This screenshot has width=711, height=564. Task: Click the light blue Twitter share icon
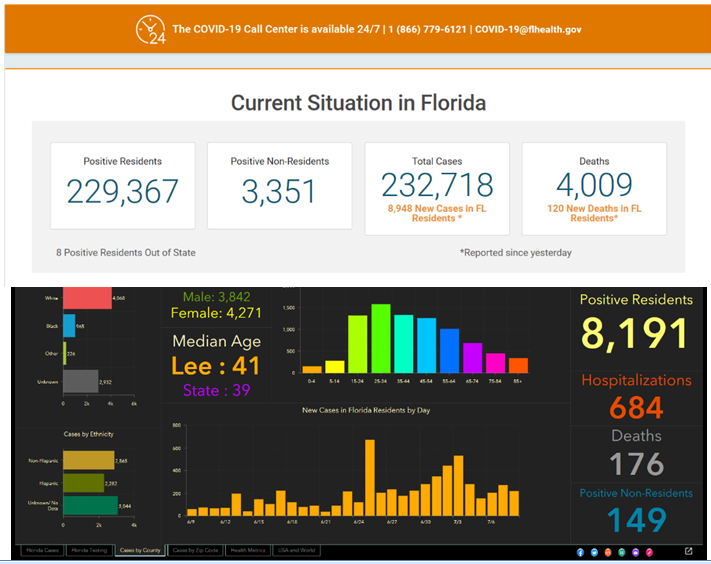tap(594, 551)
